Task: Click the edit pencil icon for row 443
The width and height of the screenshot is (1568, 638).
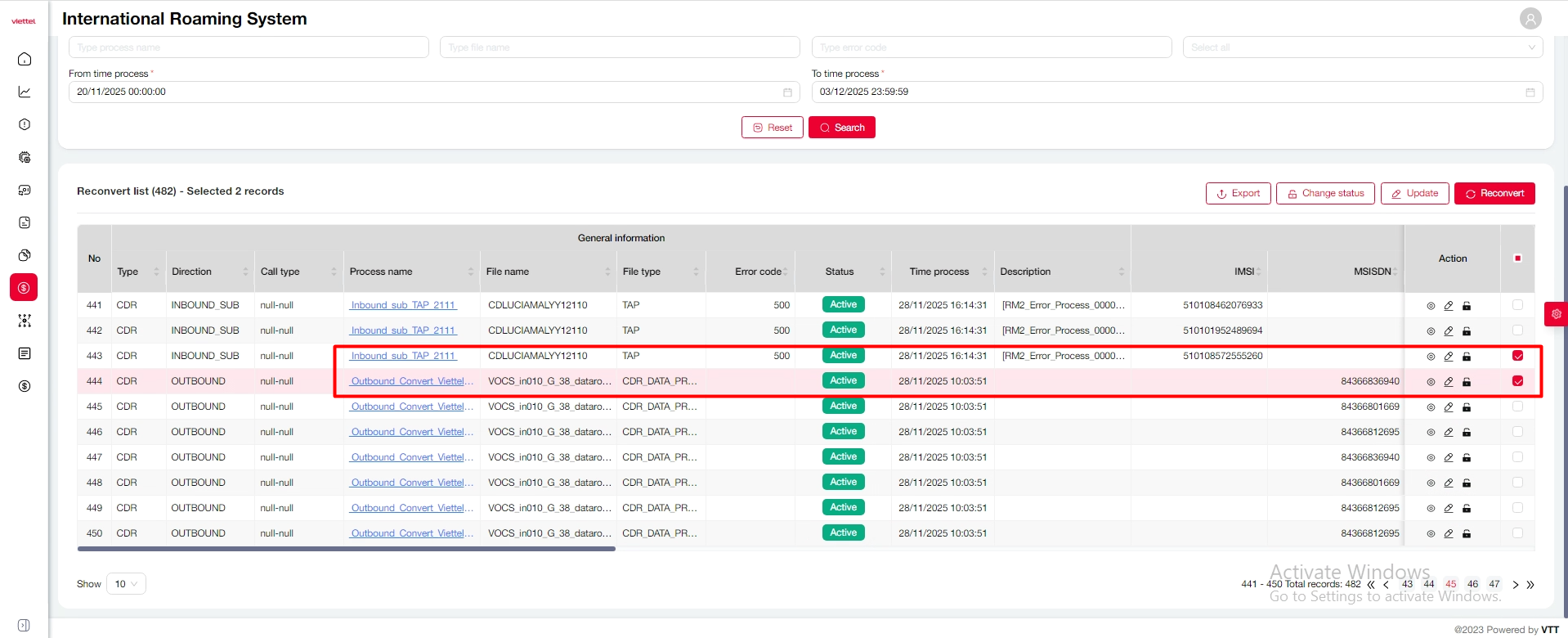Action: click(1449, 357)
